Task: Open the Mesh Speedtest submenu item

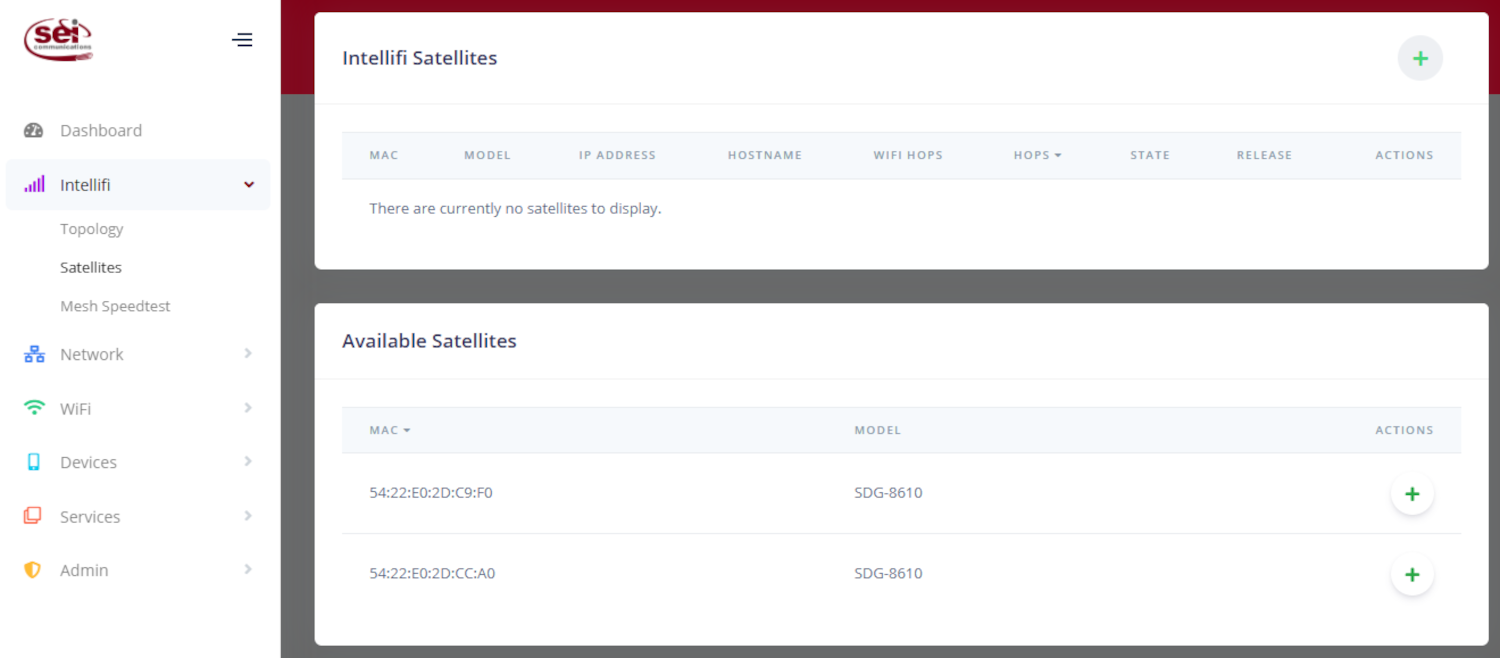Action: point(115,306)
